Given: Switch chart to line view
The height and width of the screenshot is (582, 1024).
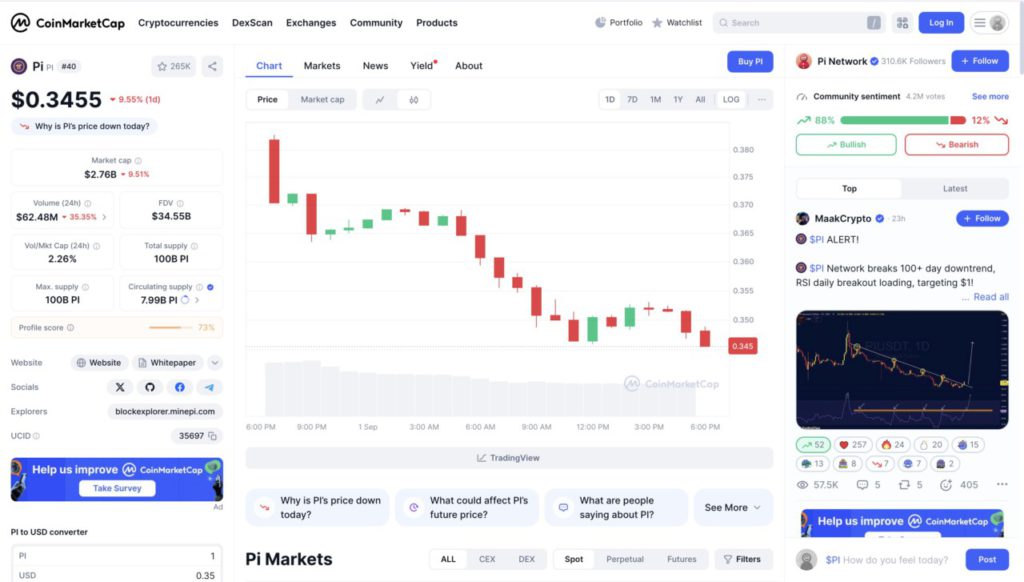Looking at the screenshot, I should point(380,100).
